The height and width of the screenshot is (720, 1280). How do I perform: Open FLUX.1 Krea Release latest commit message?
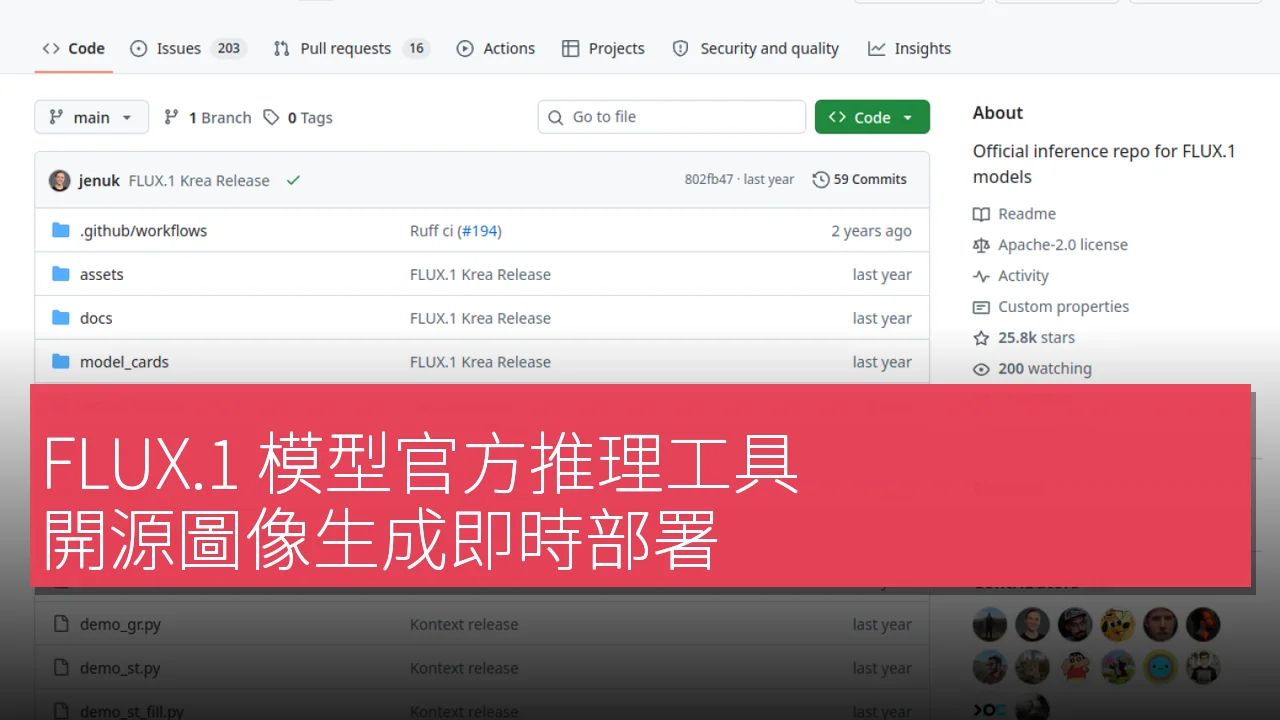coord(199,180)
